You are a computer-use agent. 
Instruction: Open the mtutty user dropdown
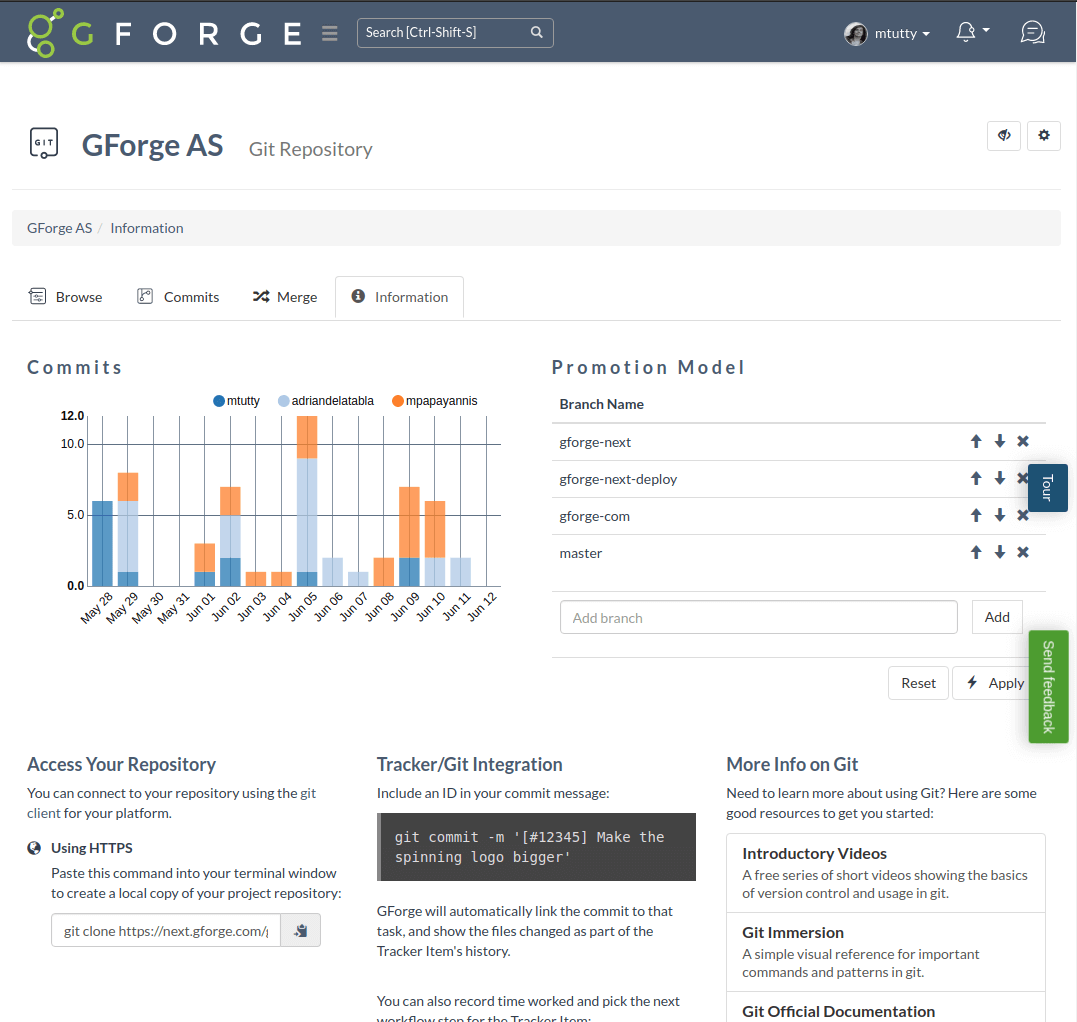[x=887, y=33]
